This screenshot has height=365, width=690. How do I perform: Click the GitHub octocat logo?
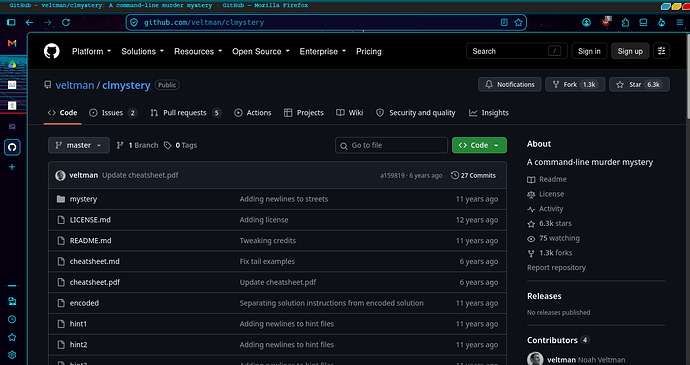click(x=51, y=51)
